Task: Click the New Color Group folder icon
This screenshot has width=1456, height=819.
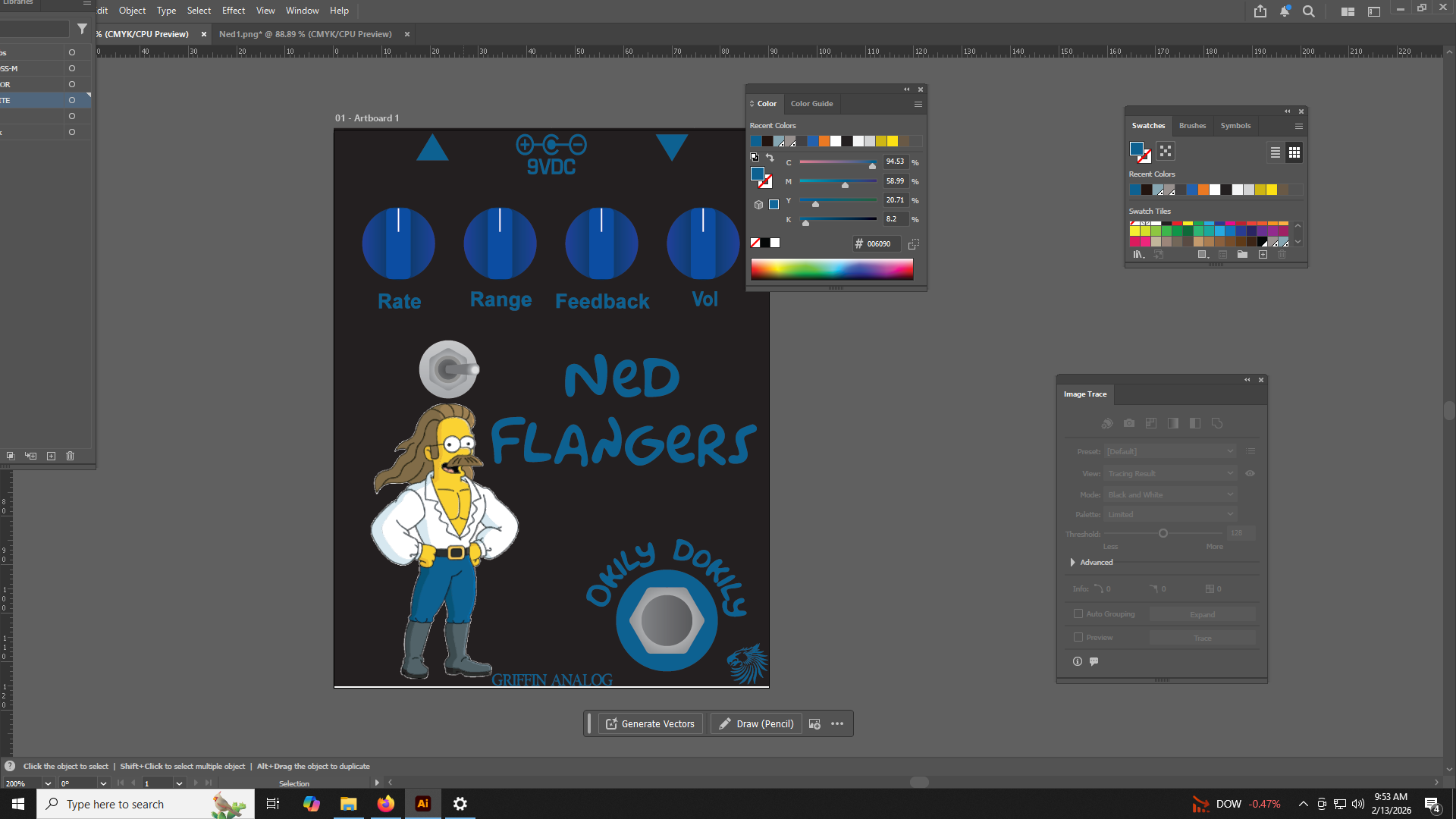Action: click(1242, 255)
